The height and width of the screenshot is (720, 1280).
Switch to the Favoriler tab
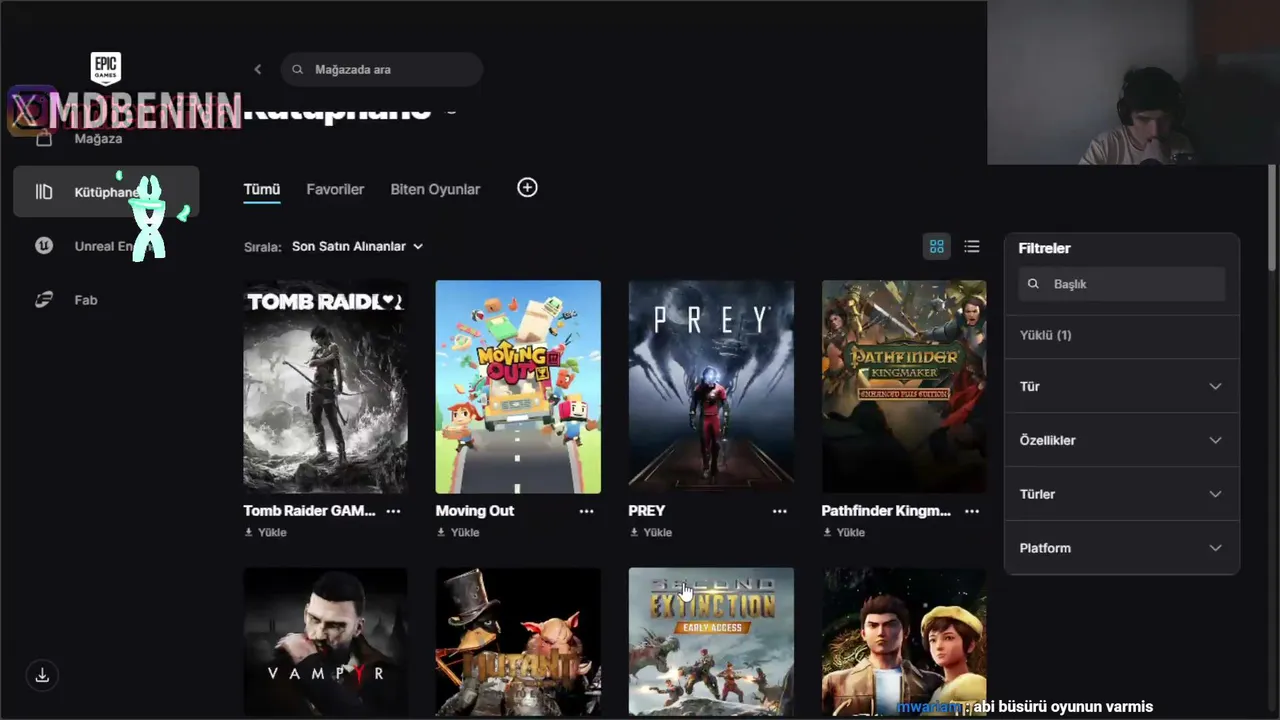(335, 189)
